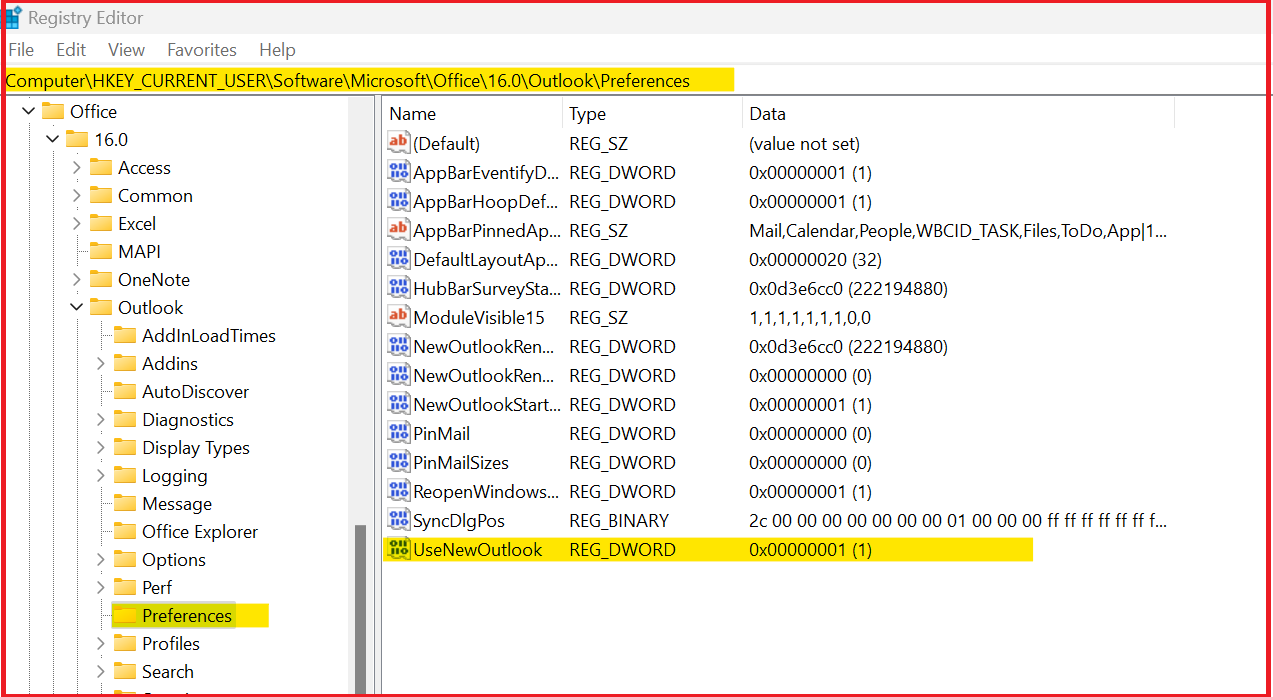Click the DWORD icon next to UseNewOutlook
Screen dimensions: 1273x697
pyautogui.click(x=398, y=548)
